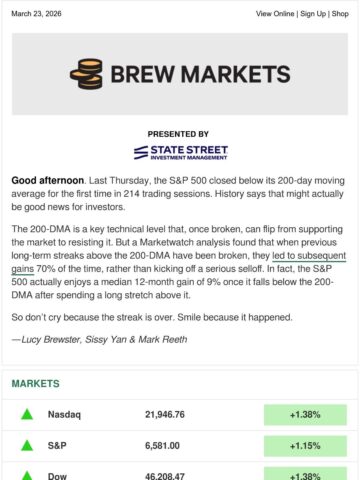The width and height of the screenshot is (360, 480).
Task: Click the S&P value 6,581.00
Action: [x=162, y=446]
